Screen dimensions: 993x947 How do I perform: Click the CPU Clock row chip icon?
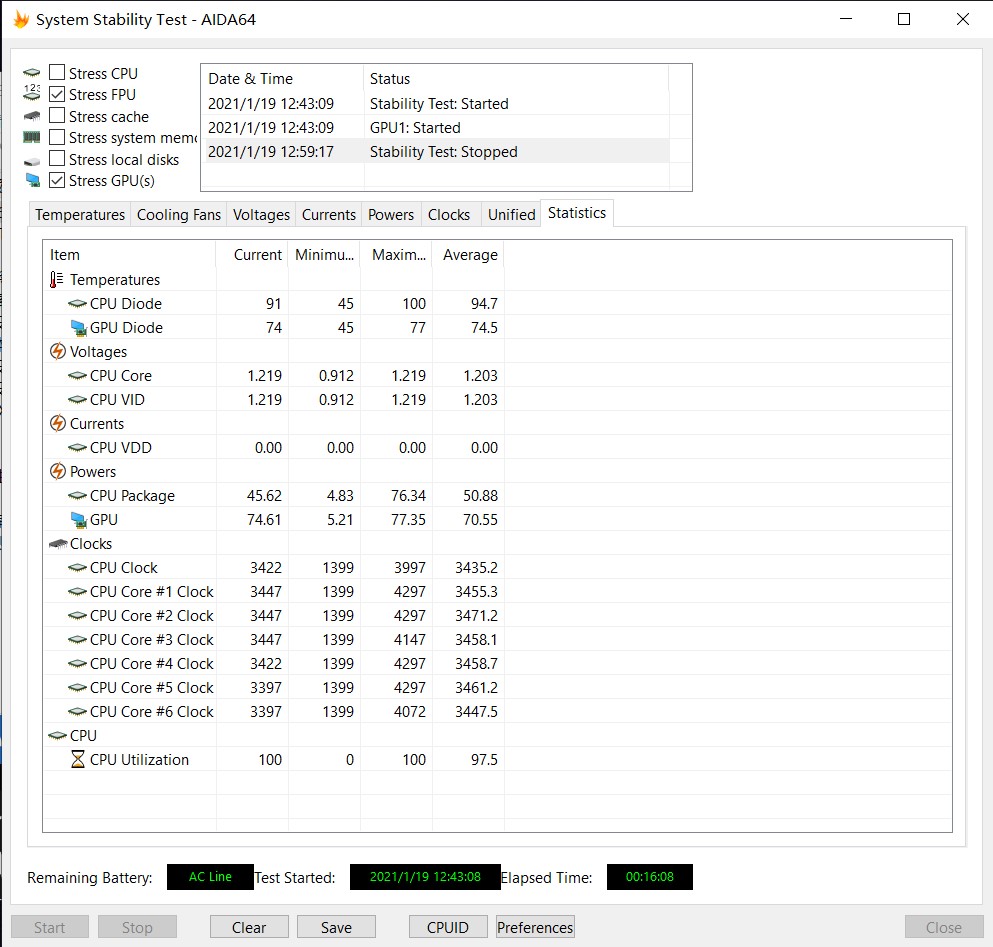(77, 568)
